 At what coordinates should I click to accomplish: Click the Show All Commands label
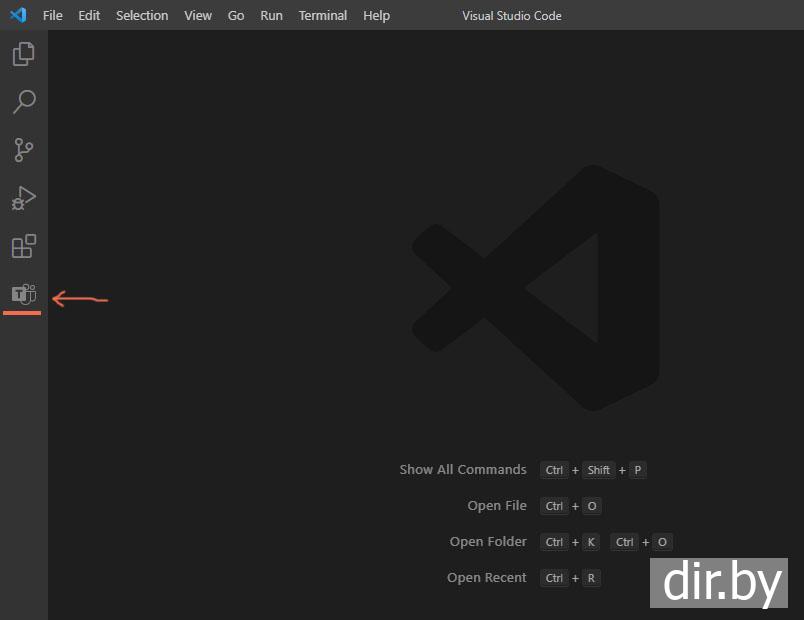tap(462, 470)
